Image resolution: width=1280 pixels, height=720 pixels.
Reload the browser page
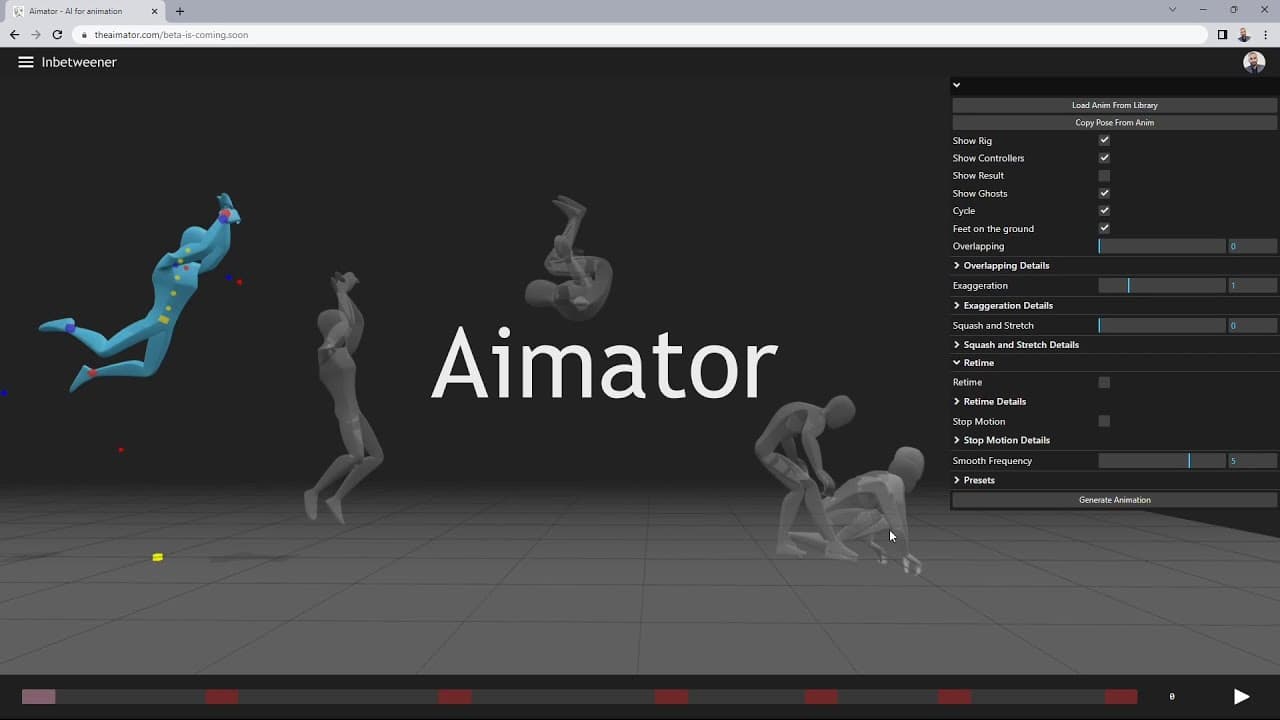pos(57,34)
